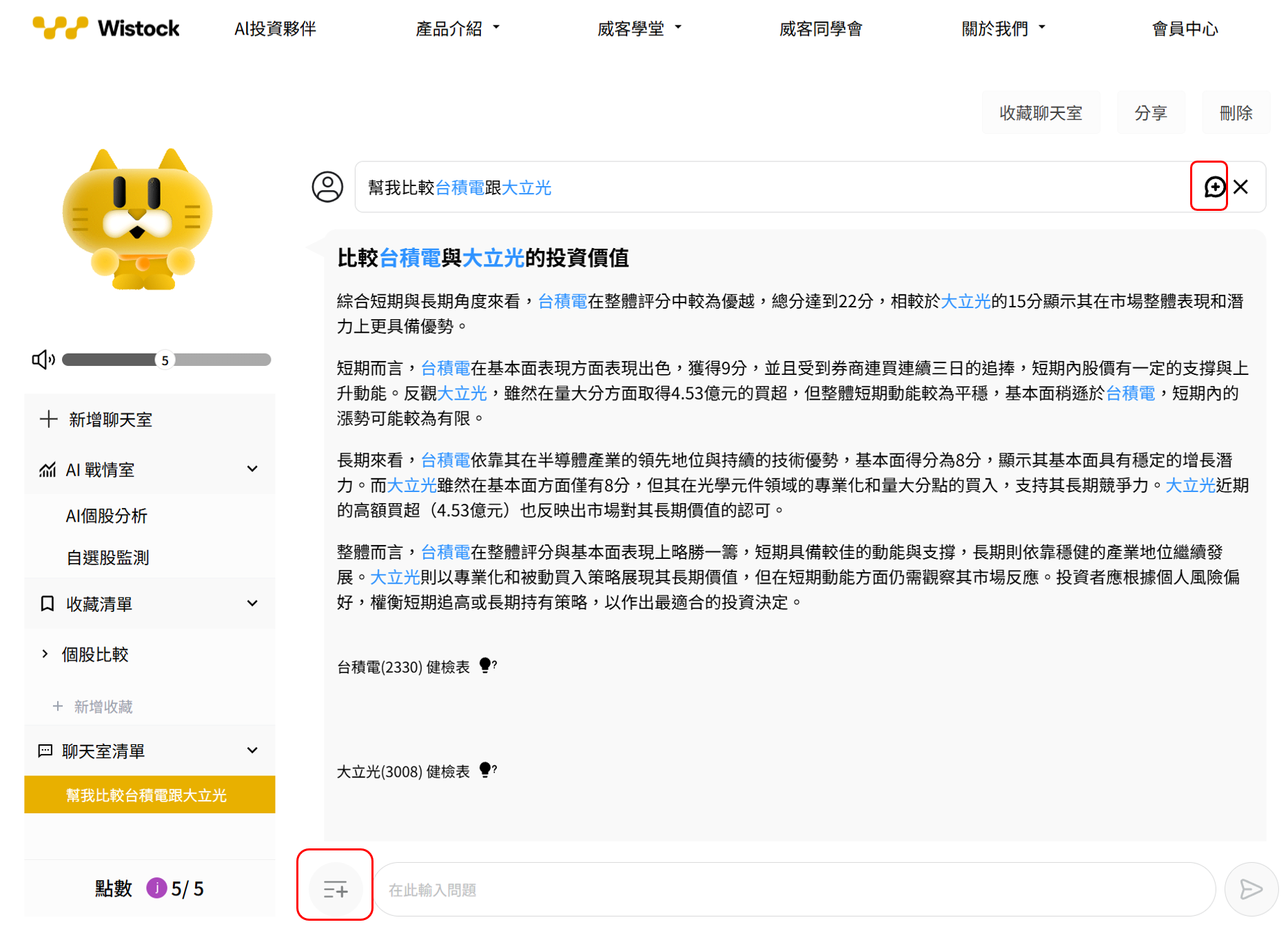This screenshot has width=1288, height=929.
Task: Open the 產品介紹 dropdown menu
Action: (x=457, y=29)
